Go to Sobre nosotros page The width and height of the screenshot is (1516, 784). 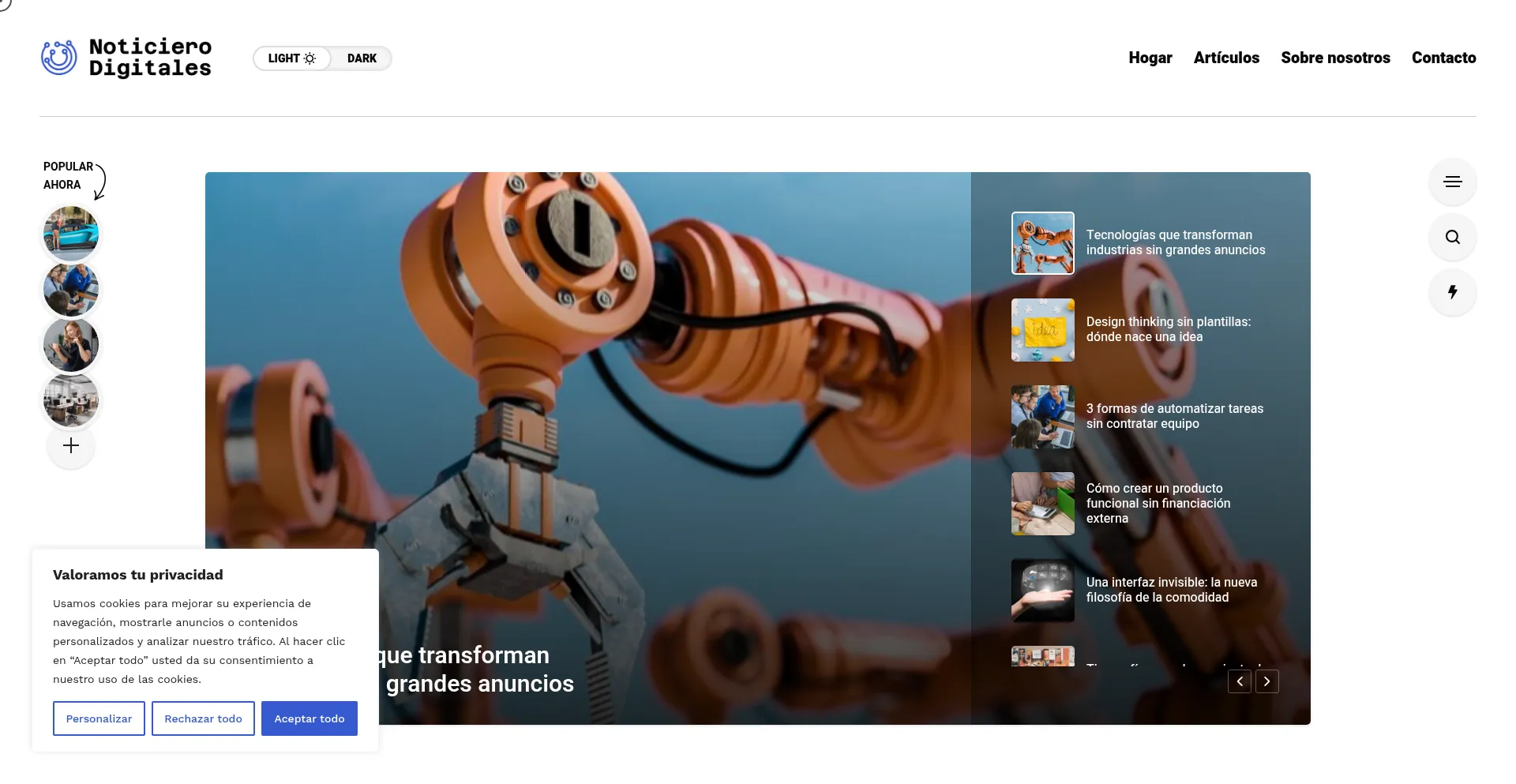pos(1335,58)
